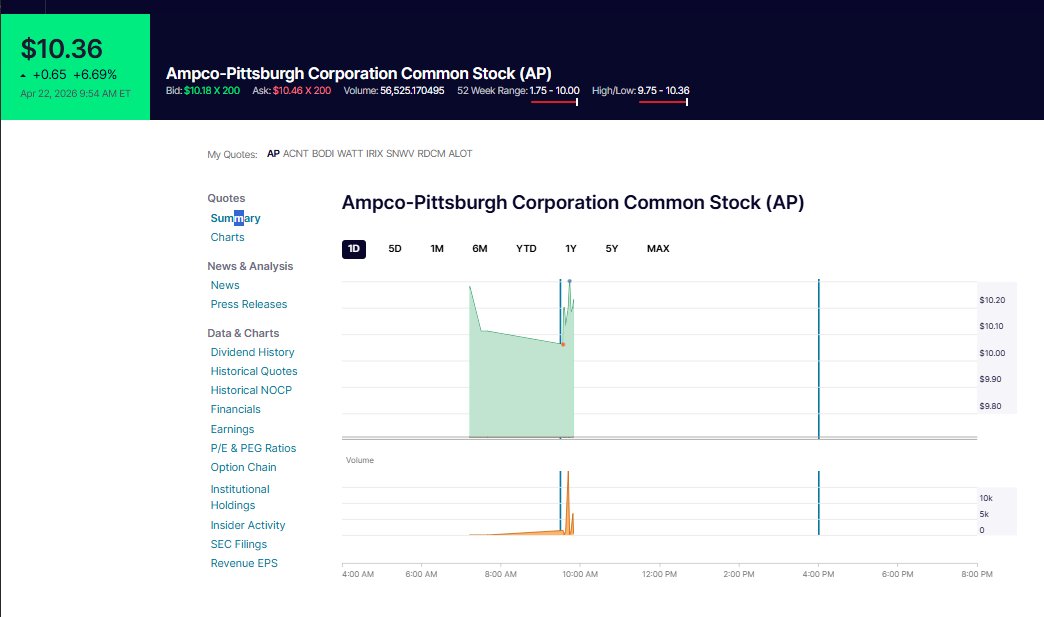This screenshot has height=617, width=1044.
Task: Open P/E & PEG Ratios page
Action: coord(253,449)
